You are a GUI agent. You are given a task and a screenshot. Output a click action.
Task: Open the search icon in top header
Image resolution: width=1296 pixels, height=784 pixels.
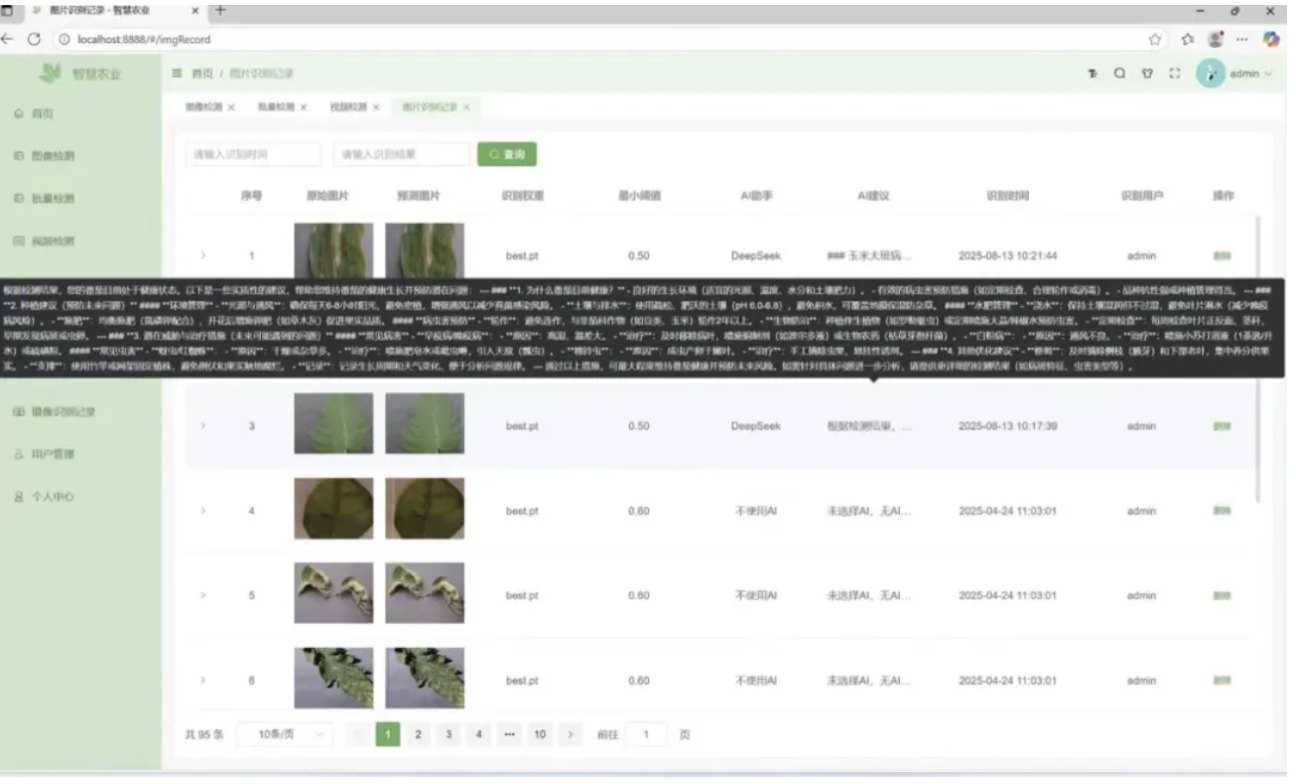pyautogui.click(x=1120, y=74)
